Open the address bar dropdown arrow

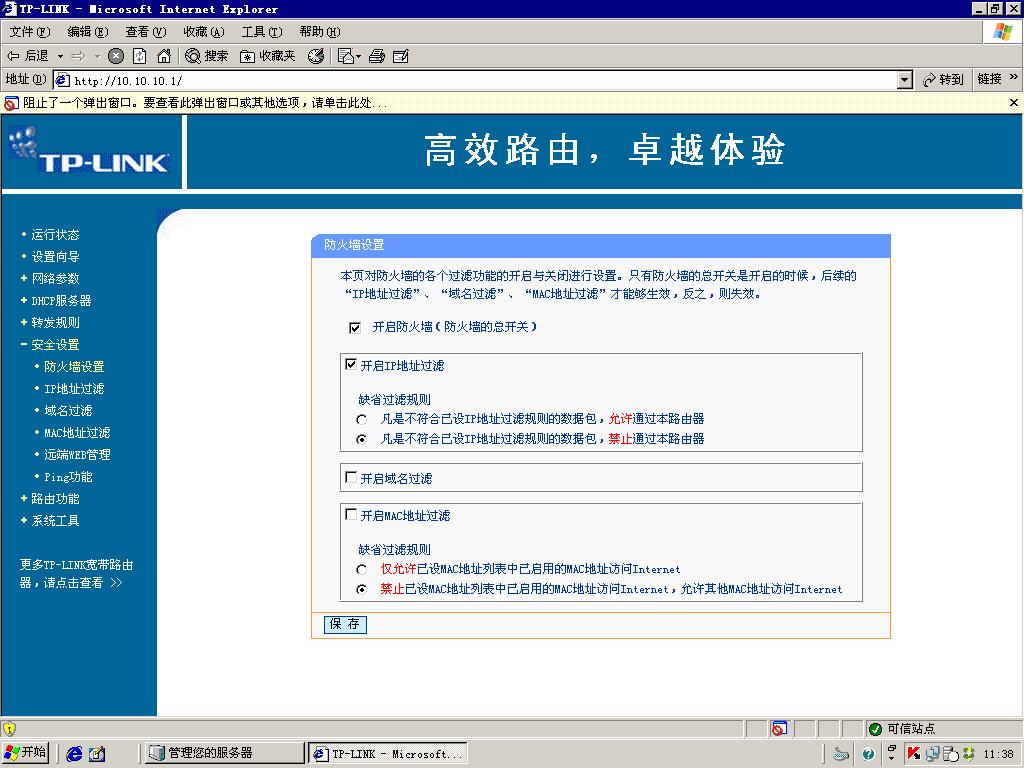point(905,80)
